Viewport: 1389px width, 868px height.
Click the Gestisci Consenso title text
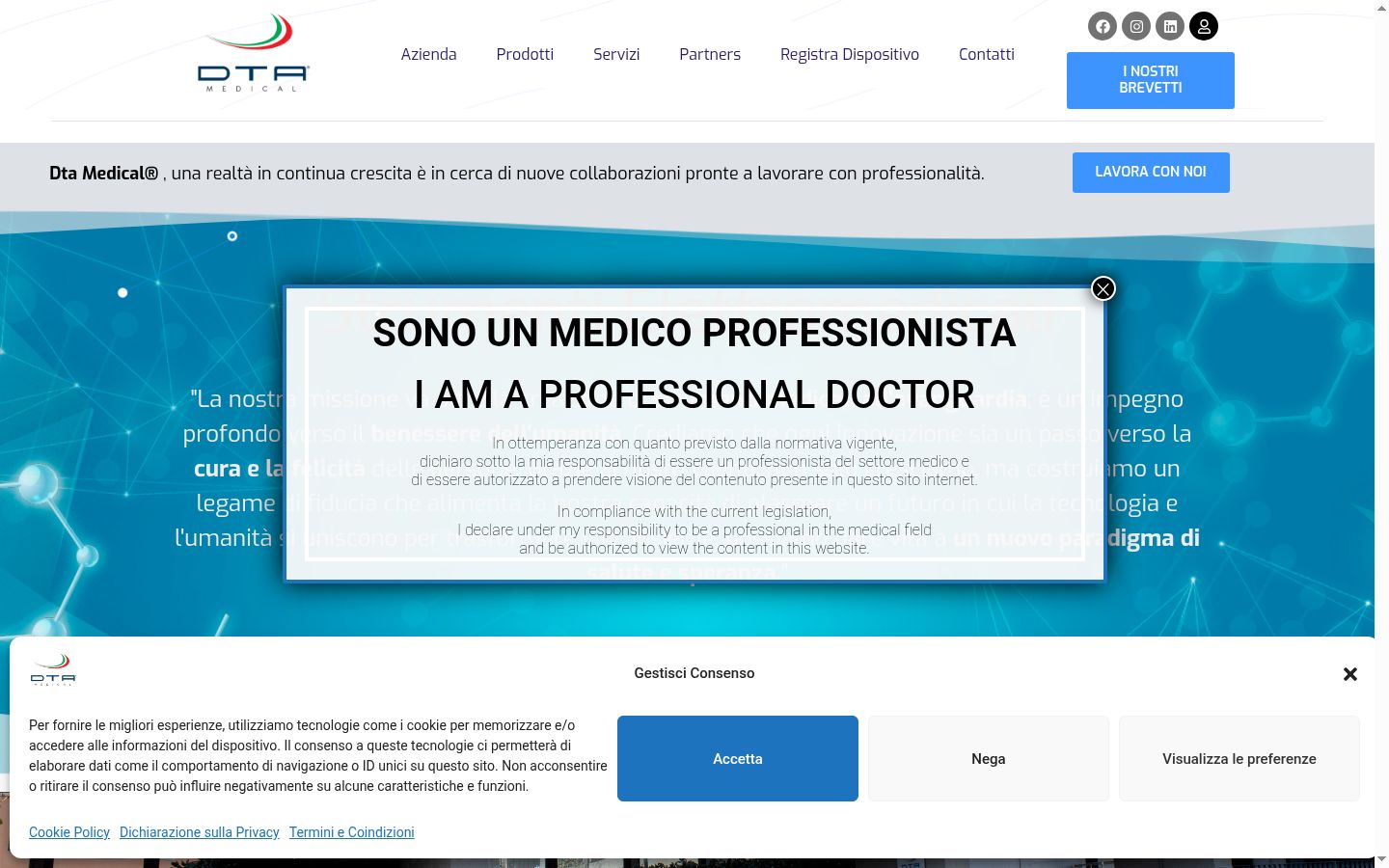coord(694,673)
